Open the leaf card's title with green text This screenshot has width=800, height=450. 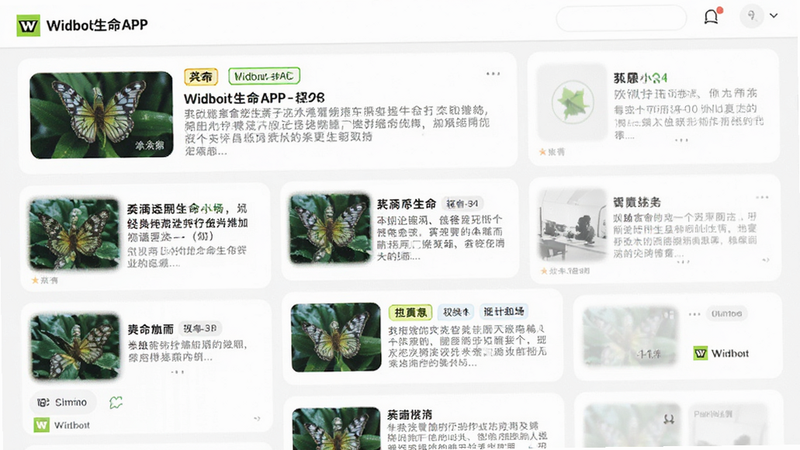[640, 78]
